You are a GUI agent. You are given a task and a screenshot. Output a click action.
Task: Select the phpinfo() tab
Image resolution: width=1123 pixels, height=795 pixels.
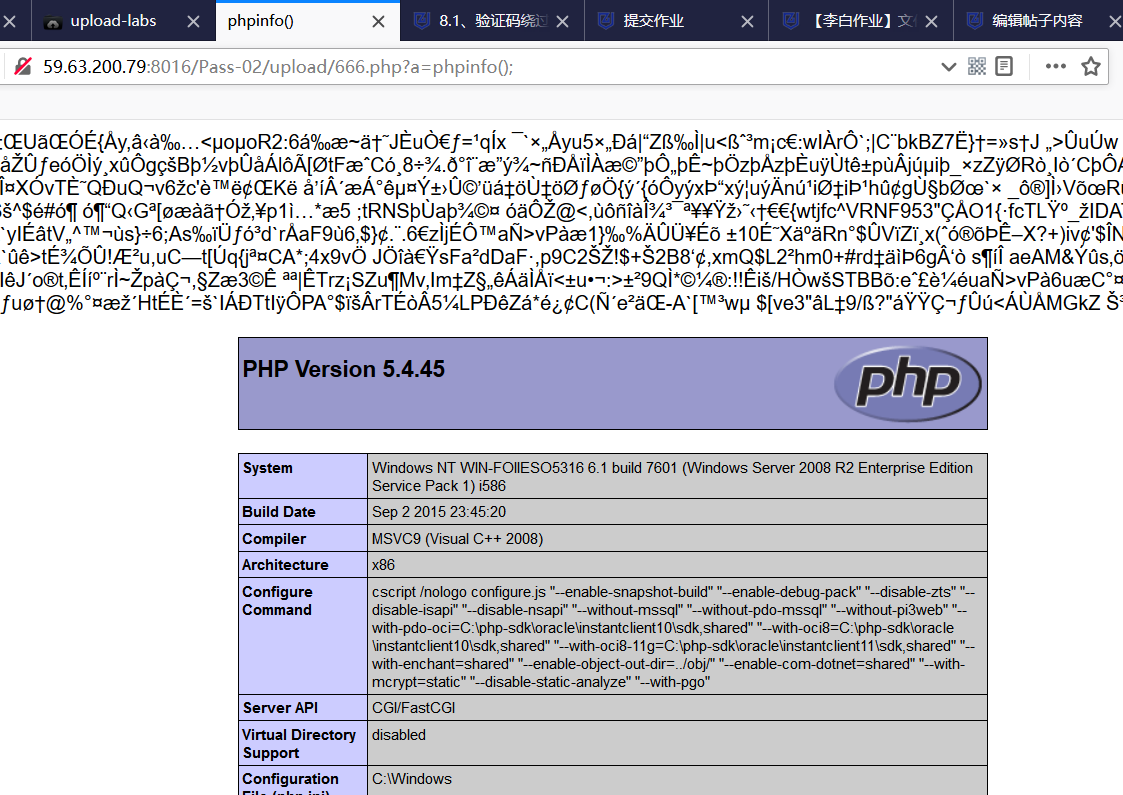[x=308, y=21]
